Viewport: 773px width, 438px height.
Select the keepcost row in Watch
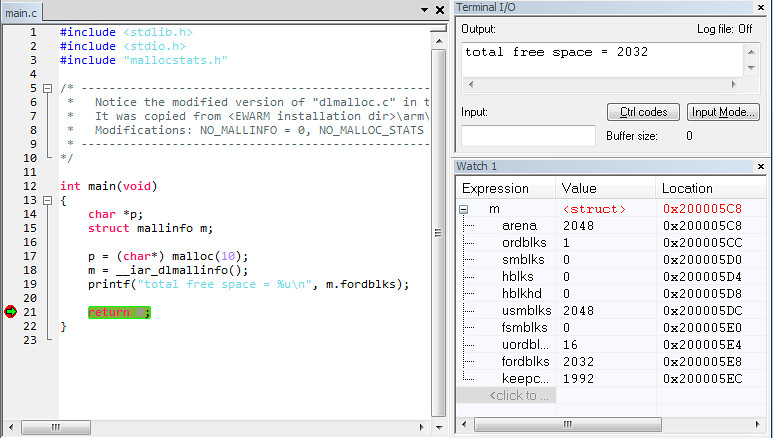point(611,379)
